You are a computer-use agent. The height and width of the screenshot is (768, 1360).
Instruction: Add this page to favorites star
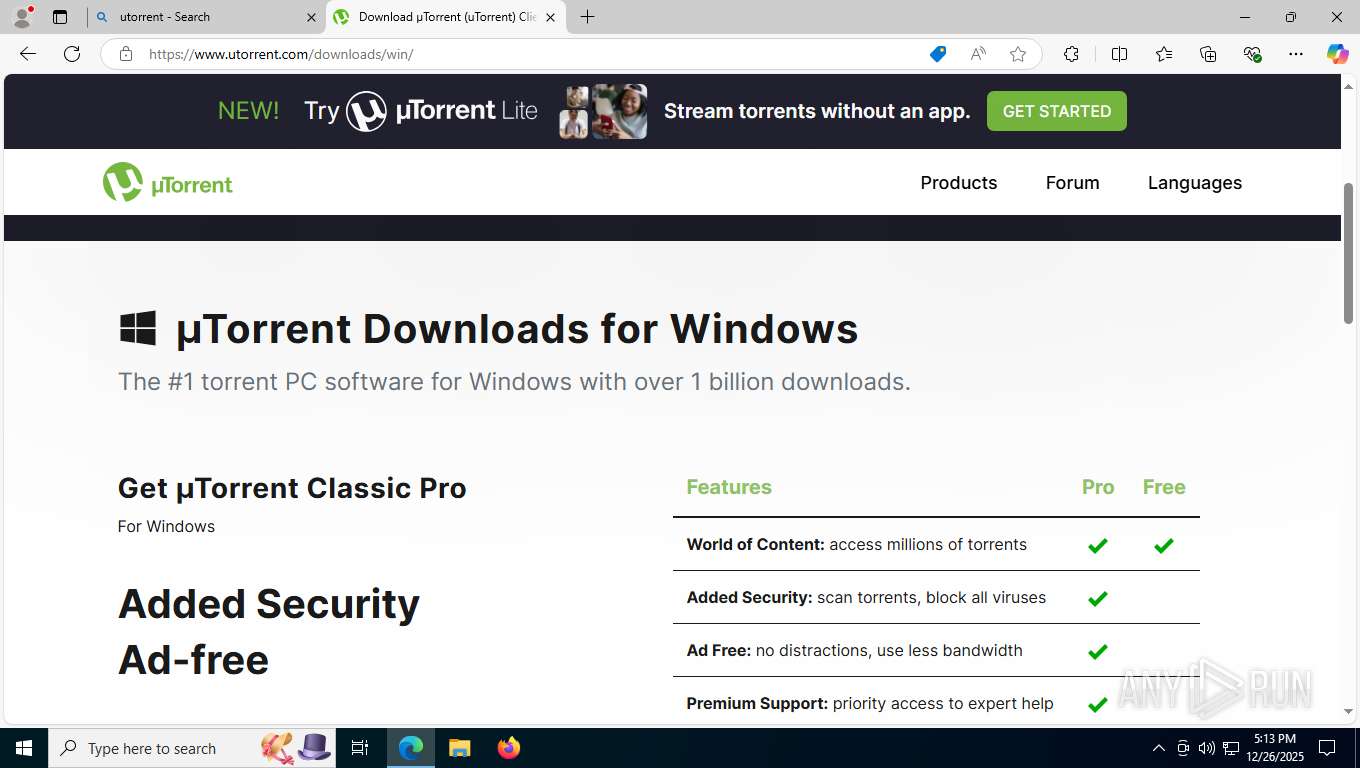pyautogui.click(x=1018, y=54)
